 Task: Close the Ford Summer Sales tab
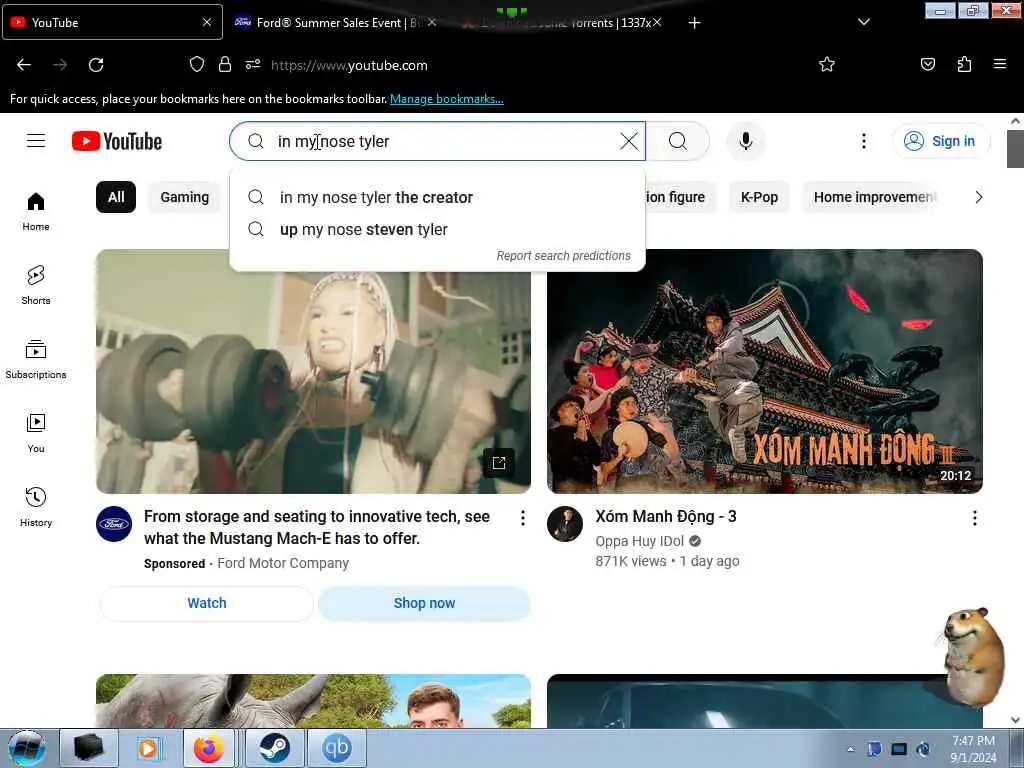[432, 22]
